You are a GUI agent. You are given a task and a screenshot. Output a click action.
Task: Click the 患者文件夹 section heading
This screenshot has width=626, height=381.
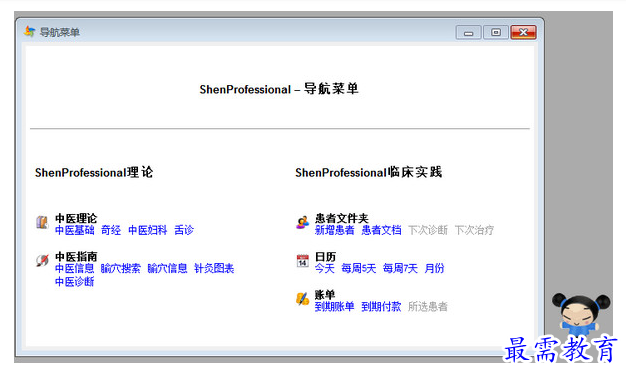[x=341, y=218]
